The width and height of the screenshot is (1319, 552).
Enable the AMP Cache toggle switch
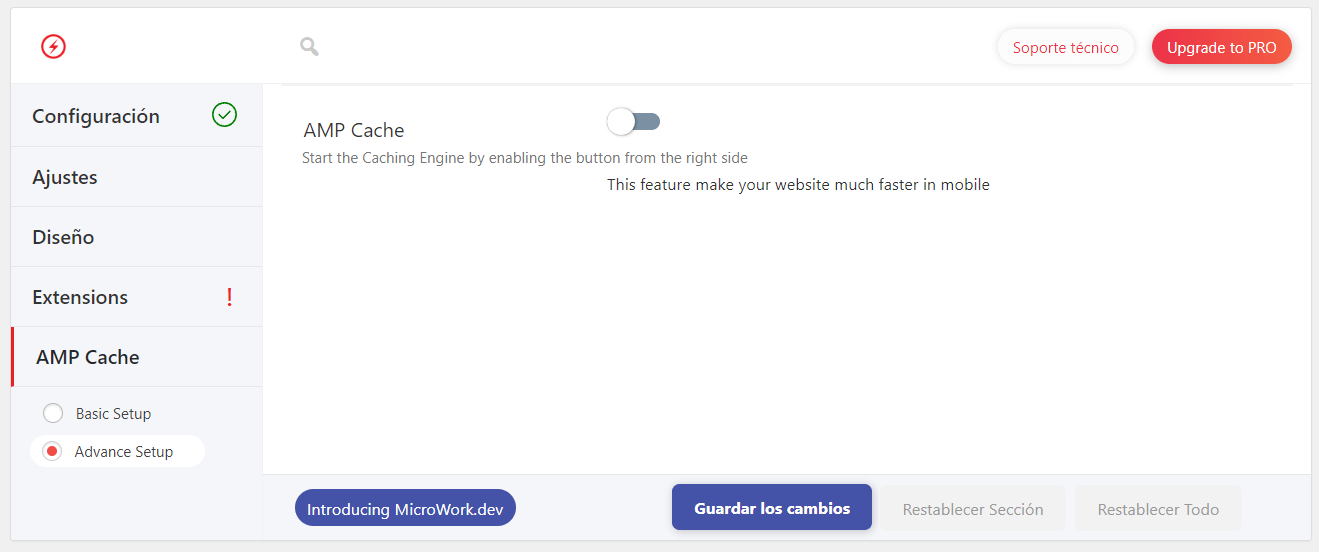(x=633, y=122)
